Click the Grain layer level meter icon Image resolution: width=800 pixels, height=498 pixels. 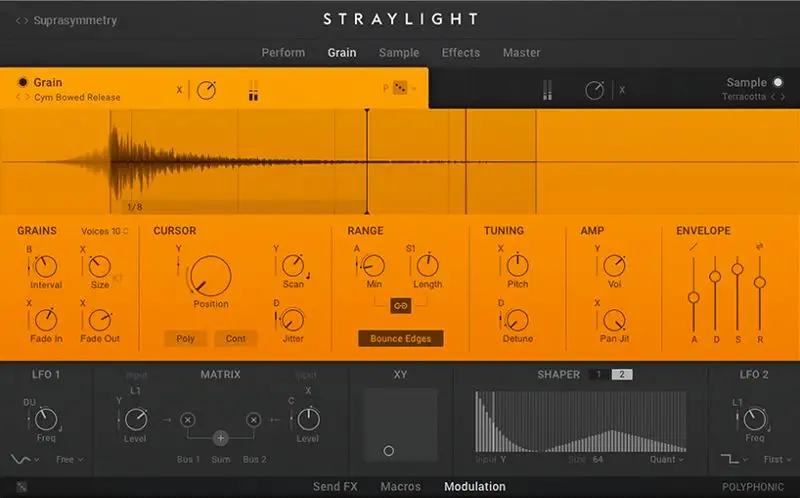[x=254, y=91]
